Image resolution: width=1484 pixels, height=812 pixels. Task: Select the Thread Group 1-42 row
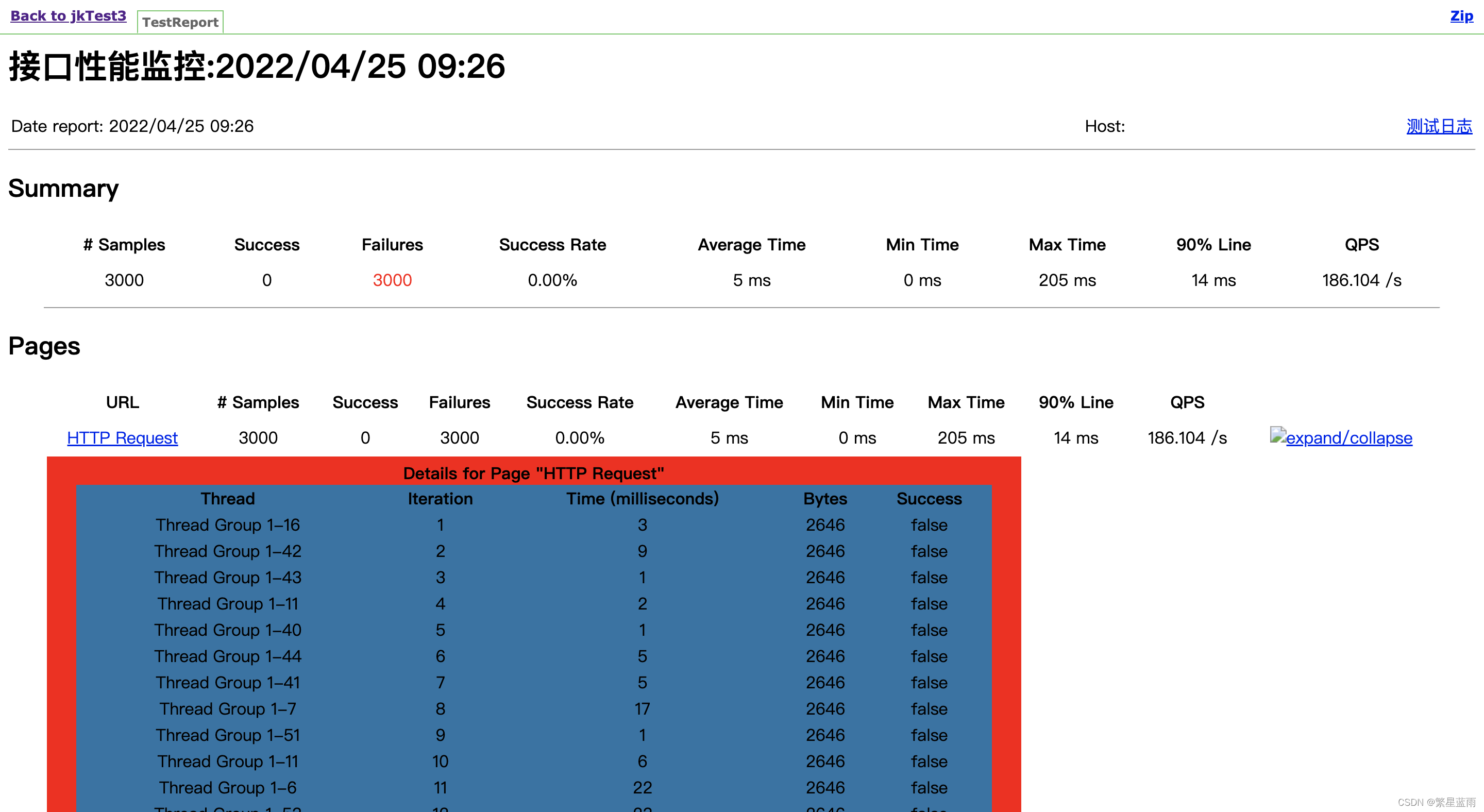(228, 552)
